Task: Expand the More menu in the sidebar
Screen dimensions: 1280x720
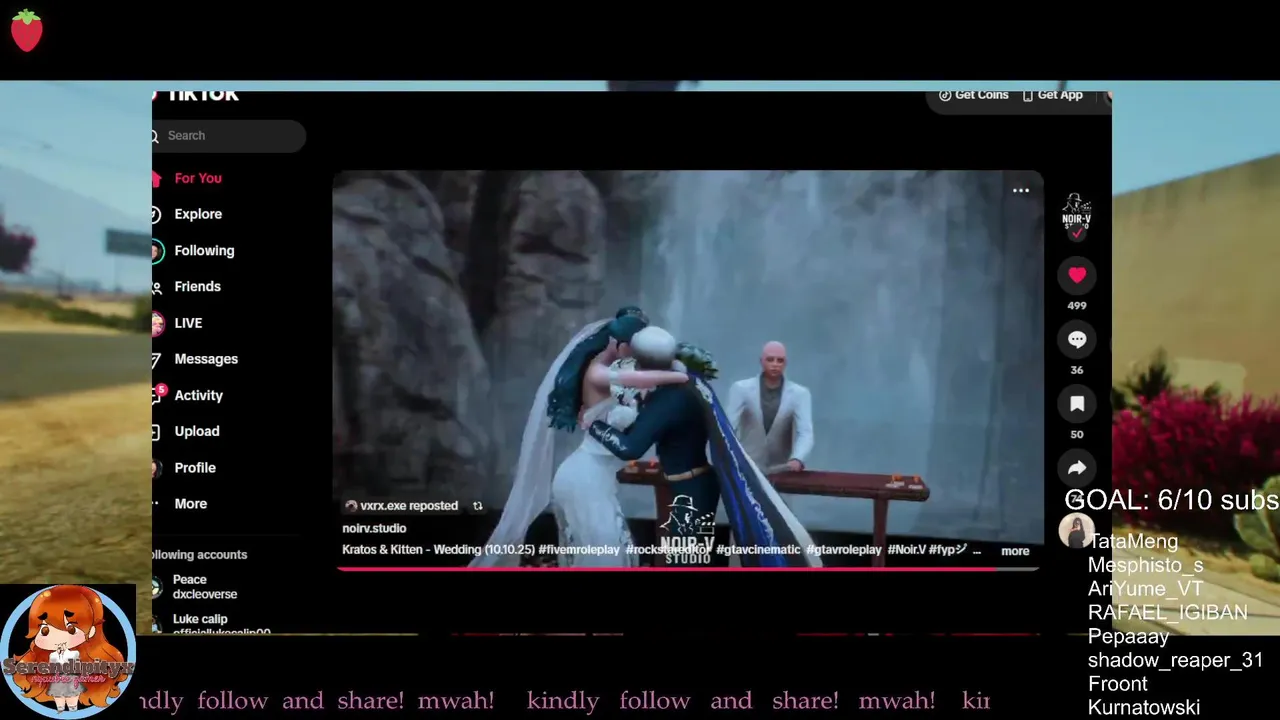Action: point(190,504)
